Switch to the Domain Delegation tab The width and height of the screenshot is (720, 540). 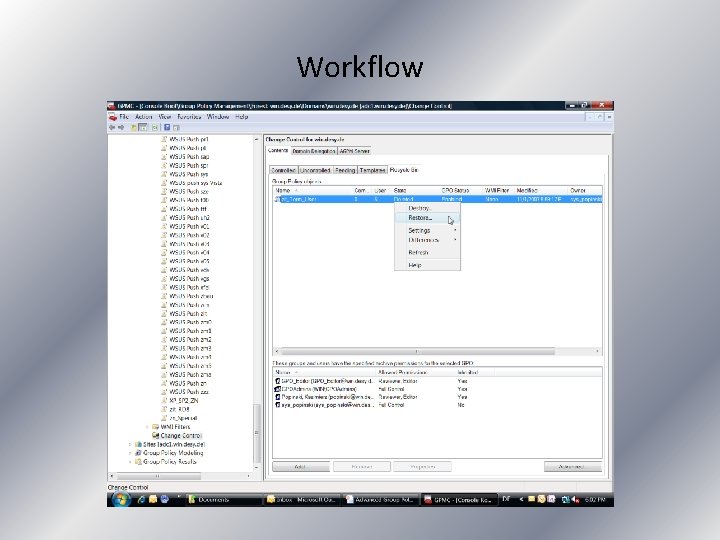pyautogui.click(x=314, y=151)
